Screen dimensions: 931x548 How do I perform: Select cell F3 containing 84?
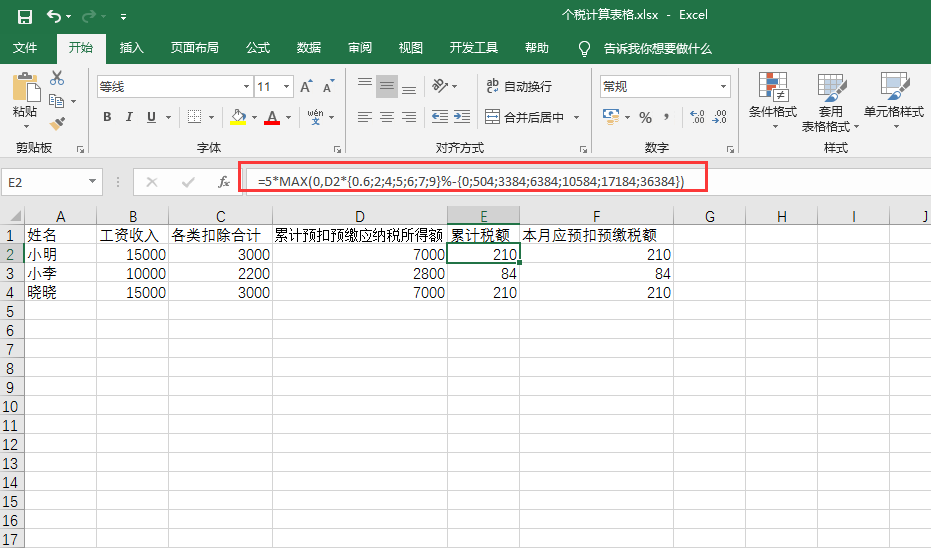(596, 273)
